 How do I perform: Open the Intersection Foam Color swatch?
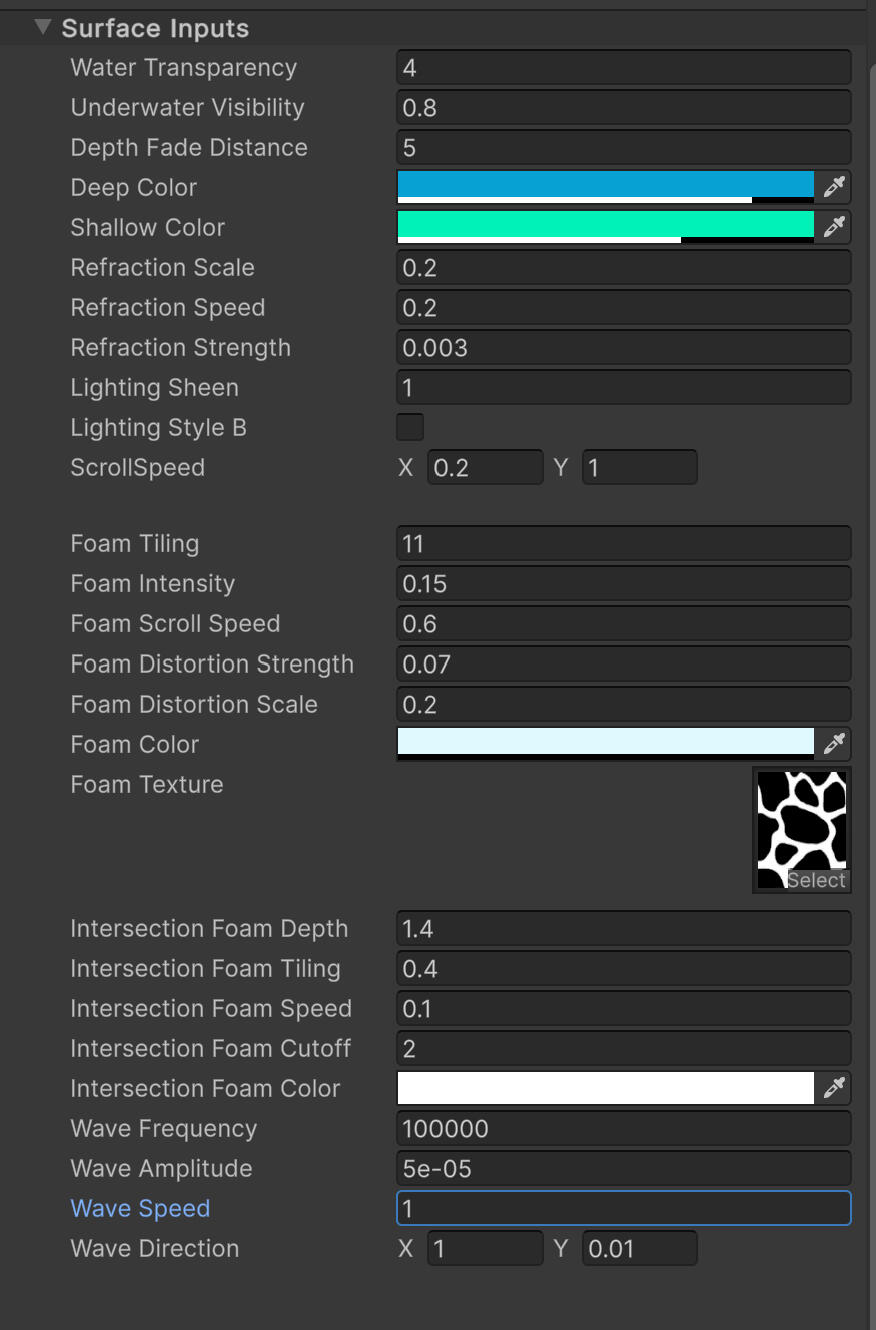coord(605,1088)
